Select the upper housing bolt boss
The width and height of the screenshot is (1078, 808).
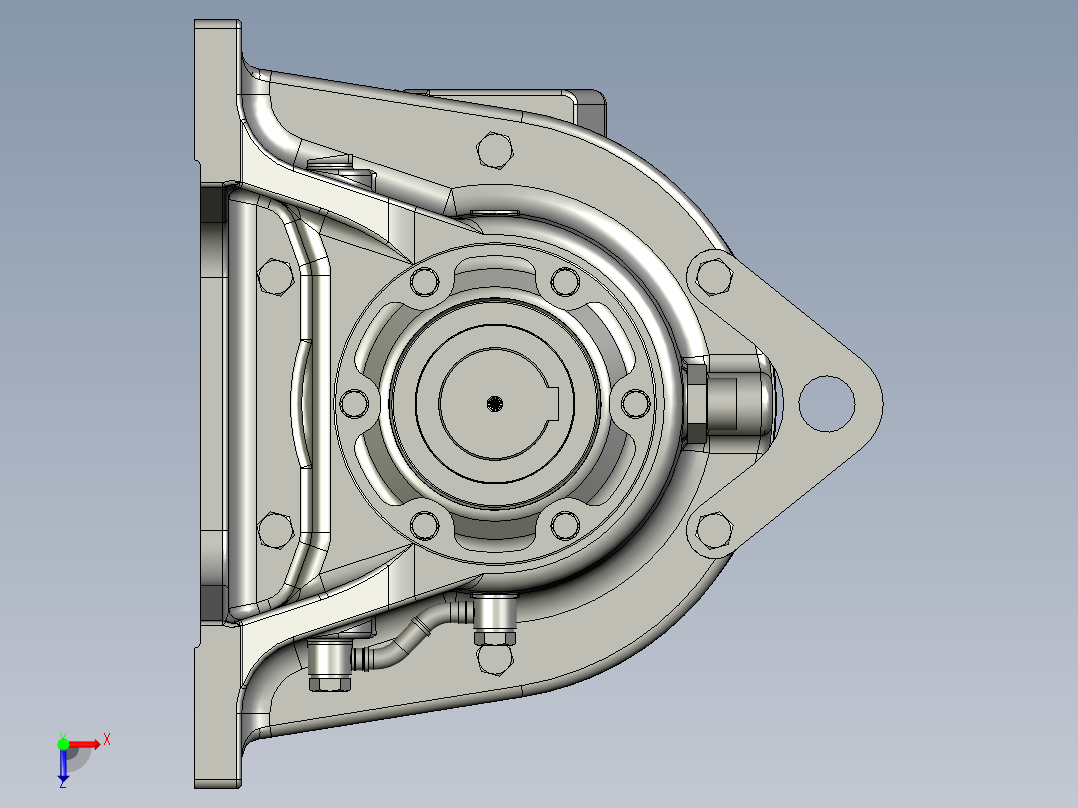coord(493,150)
